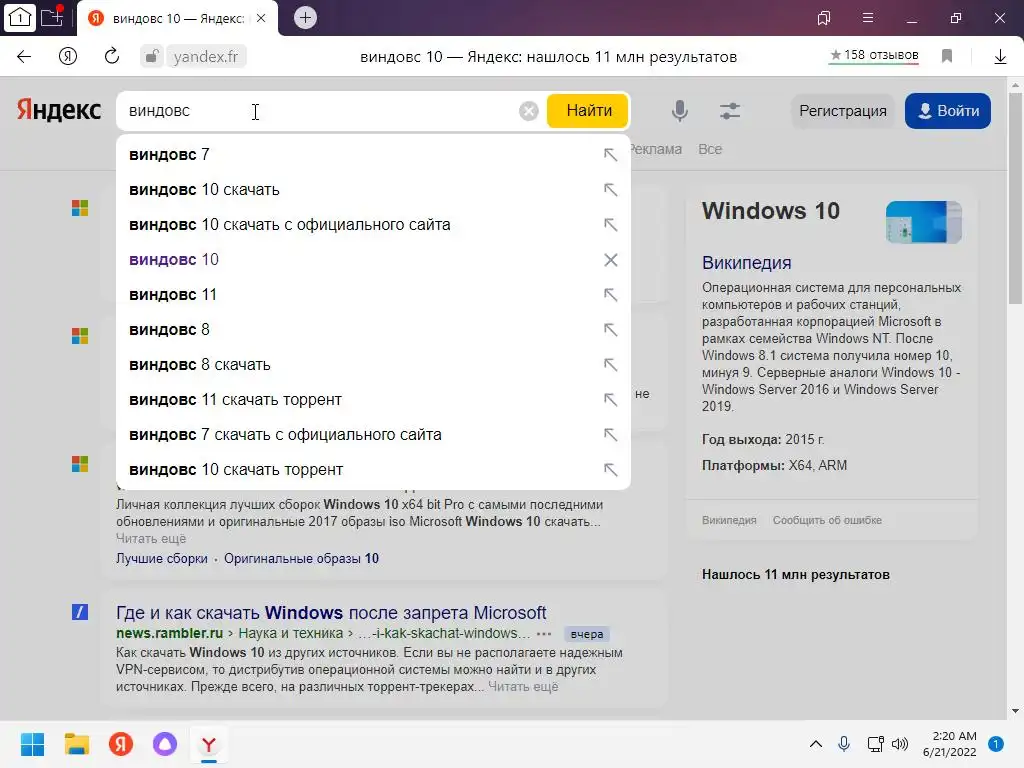Insert 'виндовс 8' via its arrow icon
The width and height of the screenshot is (1024, 768).
[x=611, y=330]
